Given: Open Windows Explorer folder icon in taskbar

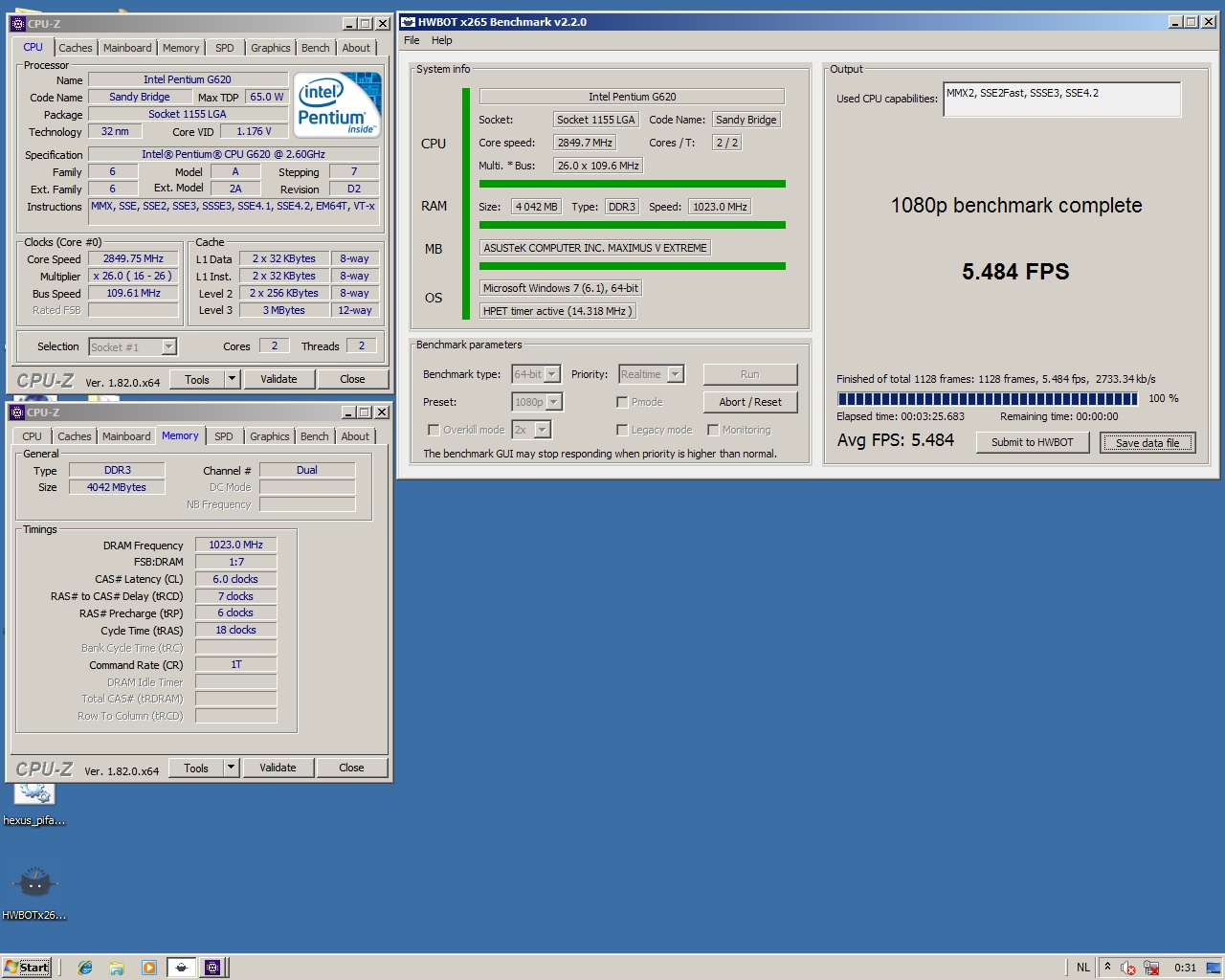Looking at the screenshot, I should (117, 968).
